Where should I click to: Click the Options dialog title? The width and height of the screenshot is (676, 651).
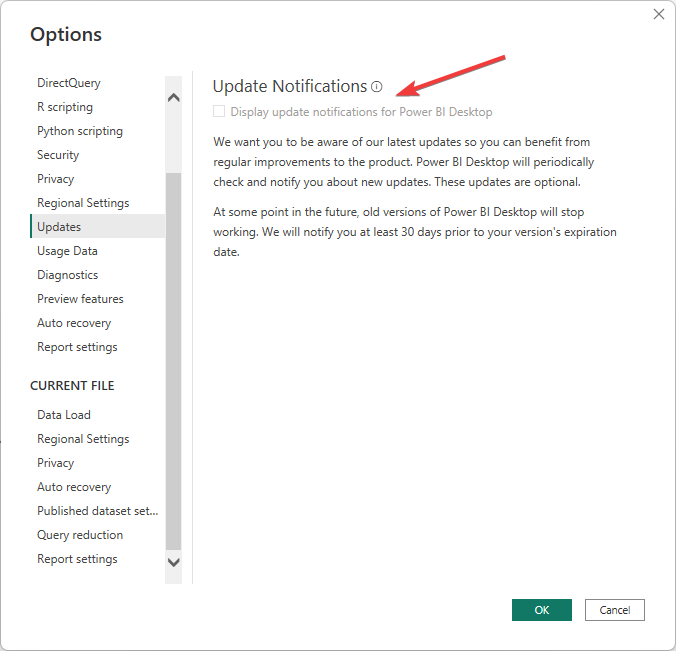(66, 34)
